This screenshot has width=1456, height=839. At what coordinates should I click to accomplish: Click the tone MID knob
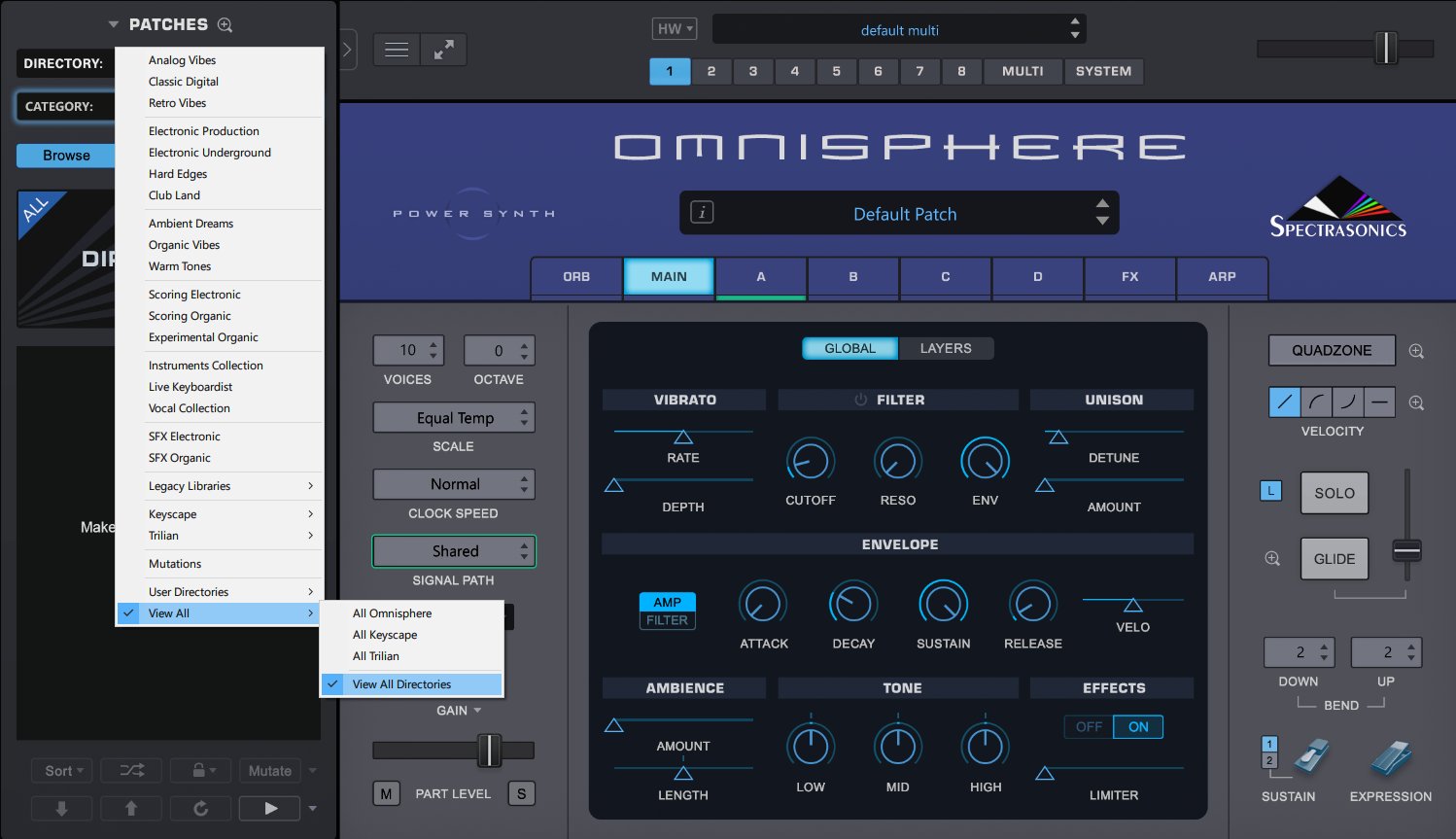(x=897, y=746)
